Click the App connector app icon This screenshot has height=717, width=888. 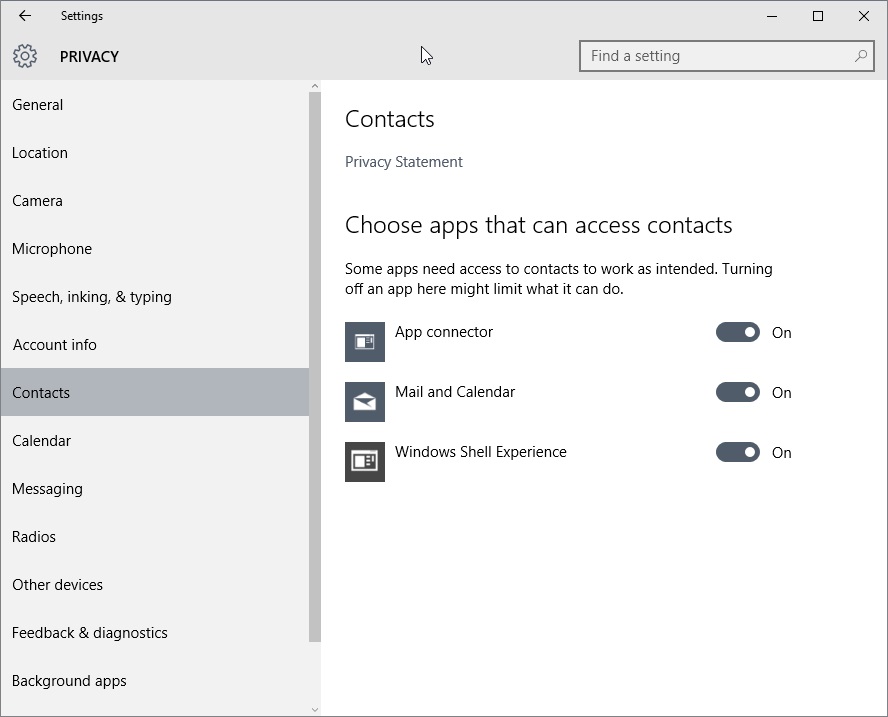(x=365, y=342)
